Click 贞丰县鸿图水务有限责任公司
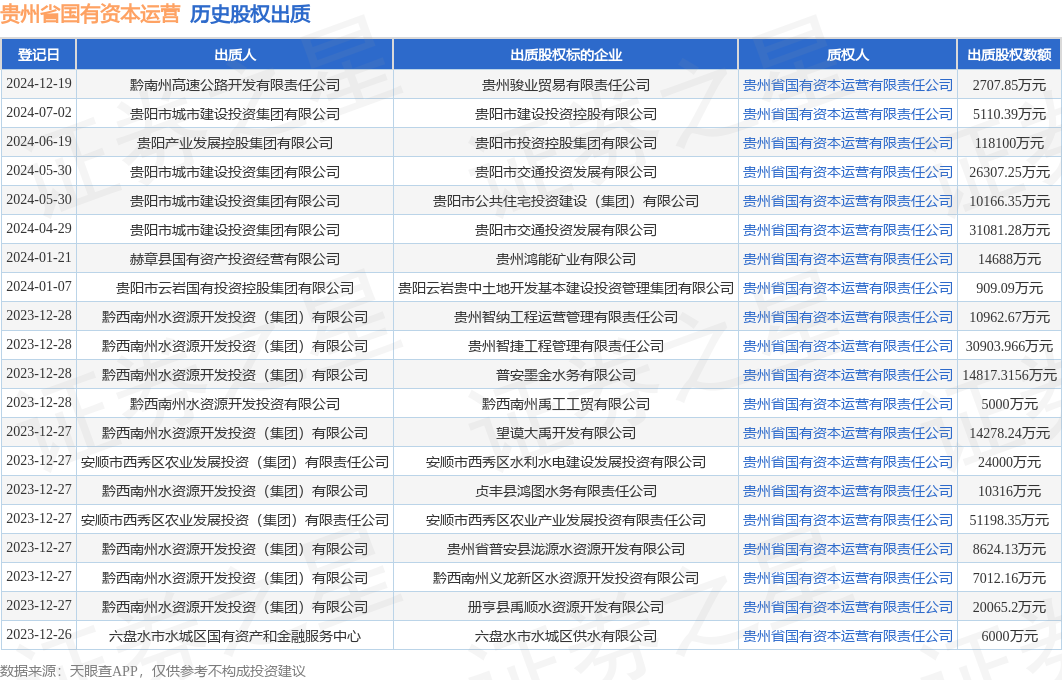Screen dimensions: 1062x680 [x=566, y=492]
